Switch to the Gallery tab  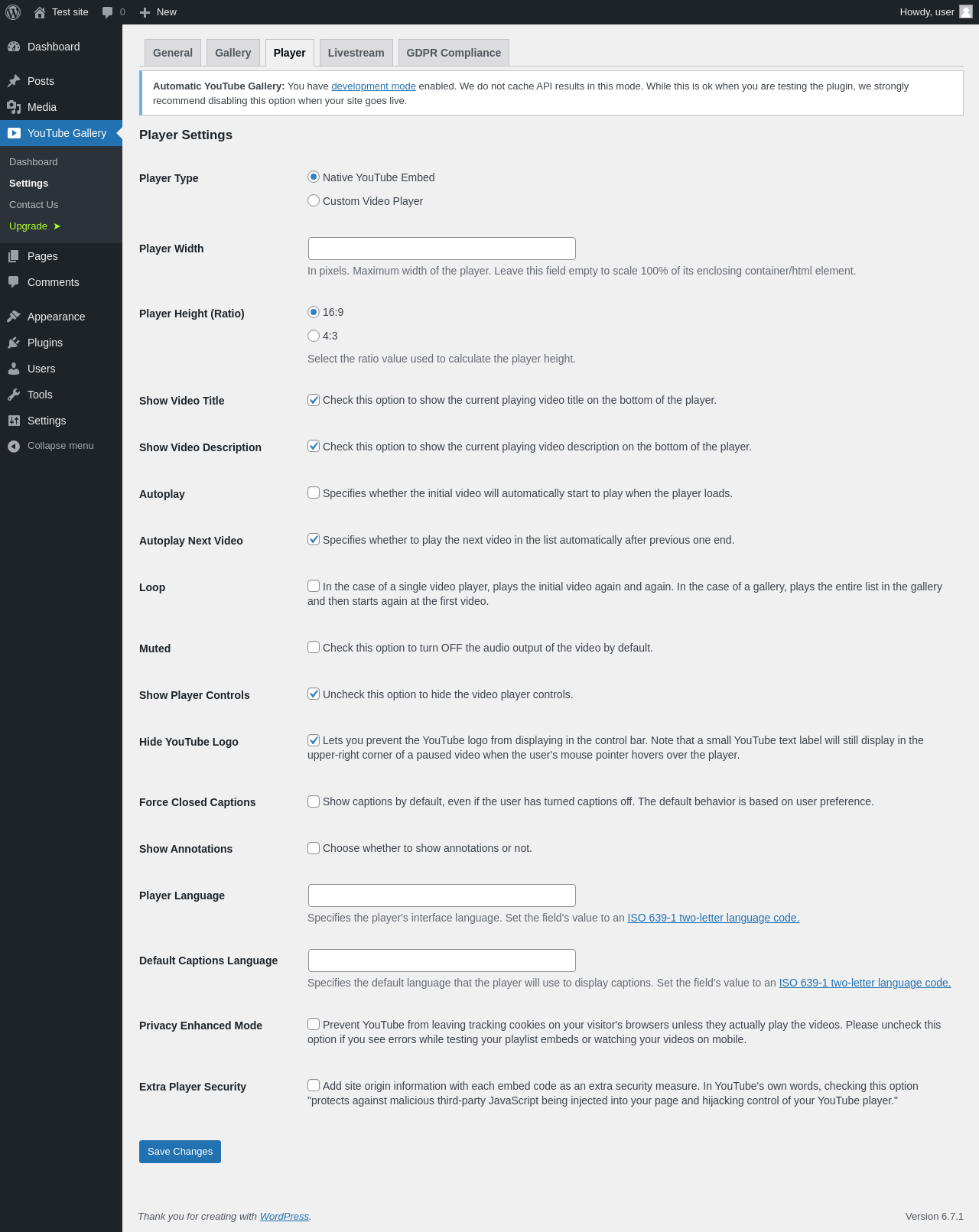pyautogui.click(x=233, y=53)
